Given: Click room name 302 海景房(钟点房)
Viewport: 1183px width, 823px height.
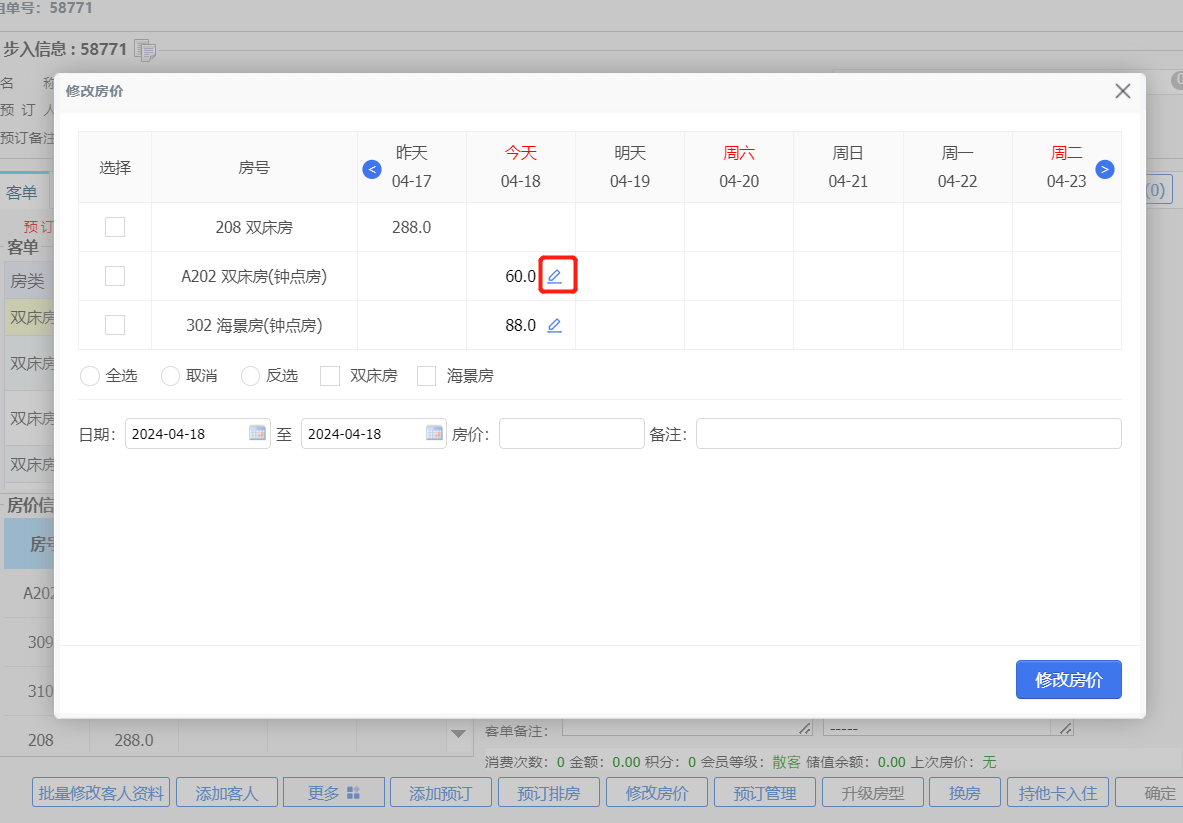Looking at the screenshot, I should point(254,325).
